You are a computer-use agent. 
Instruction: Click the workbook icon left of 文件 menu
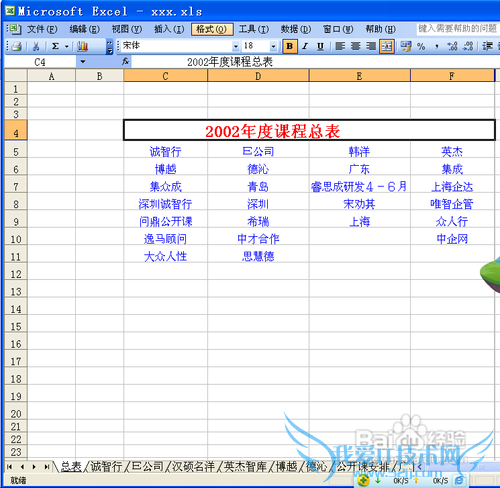click(x=14, y=29)
